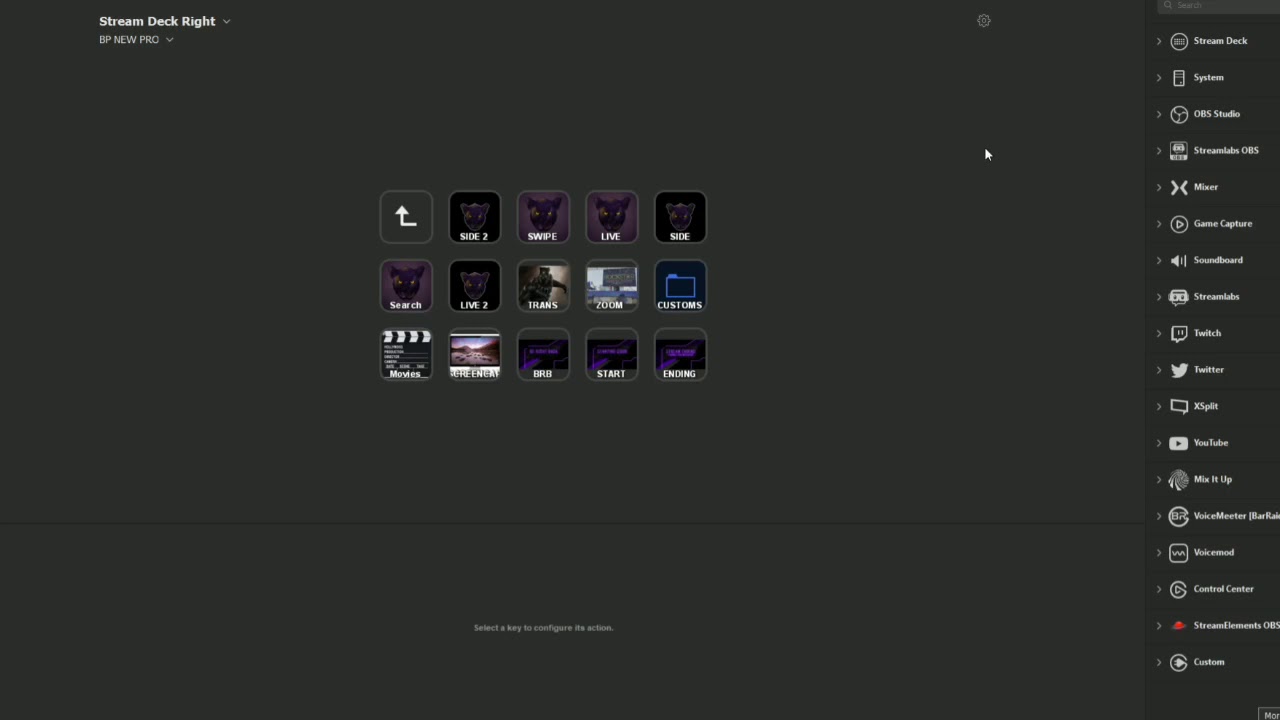Select the StreamElements OBS label

1236,626
